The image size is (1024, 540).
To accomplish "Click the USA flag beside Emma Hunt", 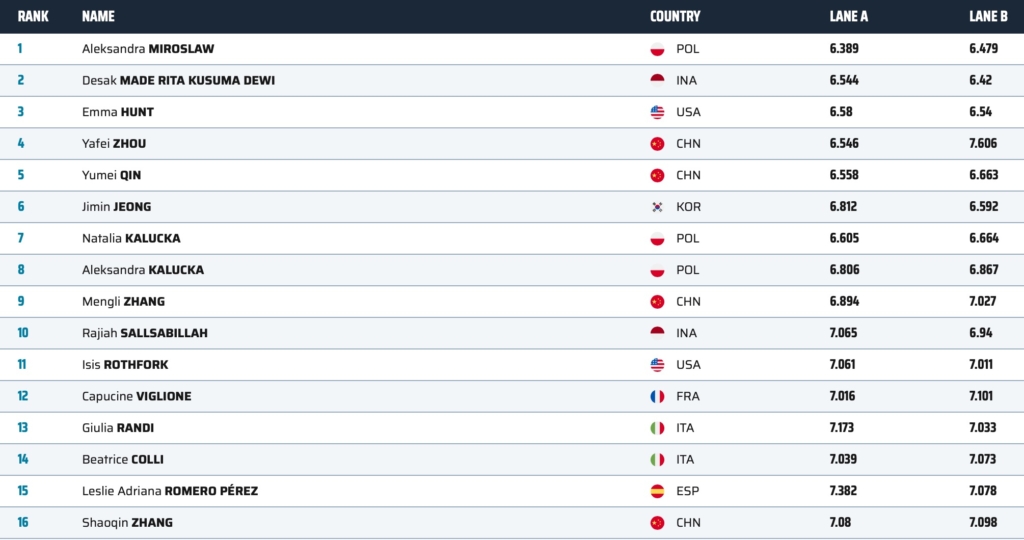I will (657, 112).
